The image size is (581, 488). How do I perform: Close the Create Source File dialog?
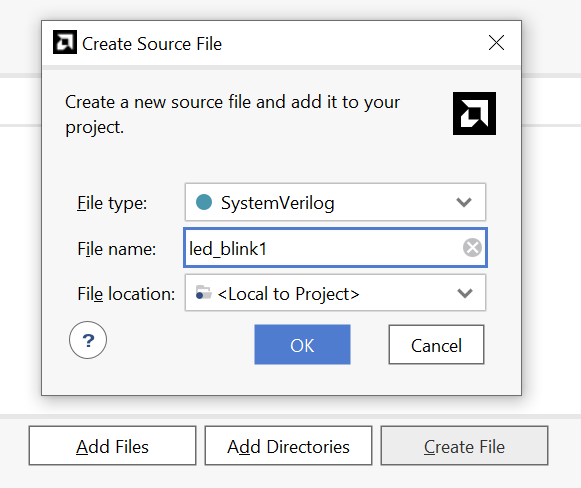tap(496, 43)
